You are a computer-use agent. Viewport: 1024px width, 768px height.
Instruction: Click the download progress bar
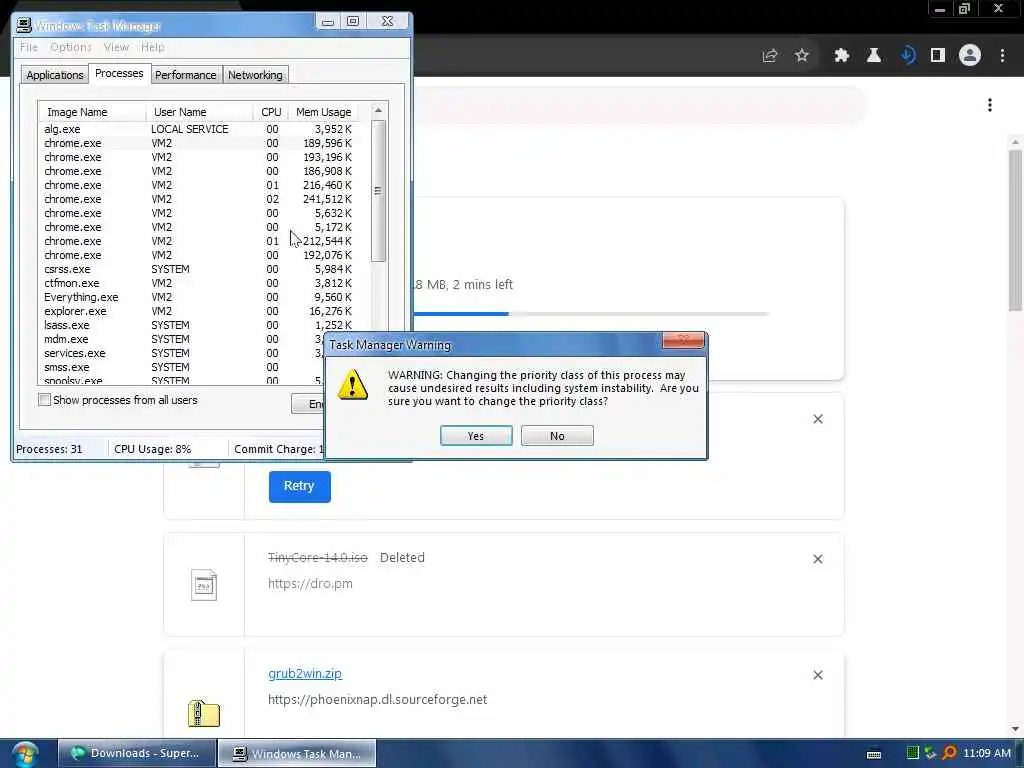[591, 314]
